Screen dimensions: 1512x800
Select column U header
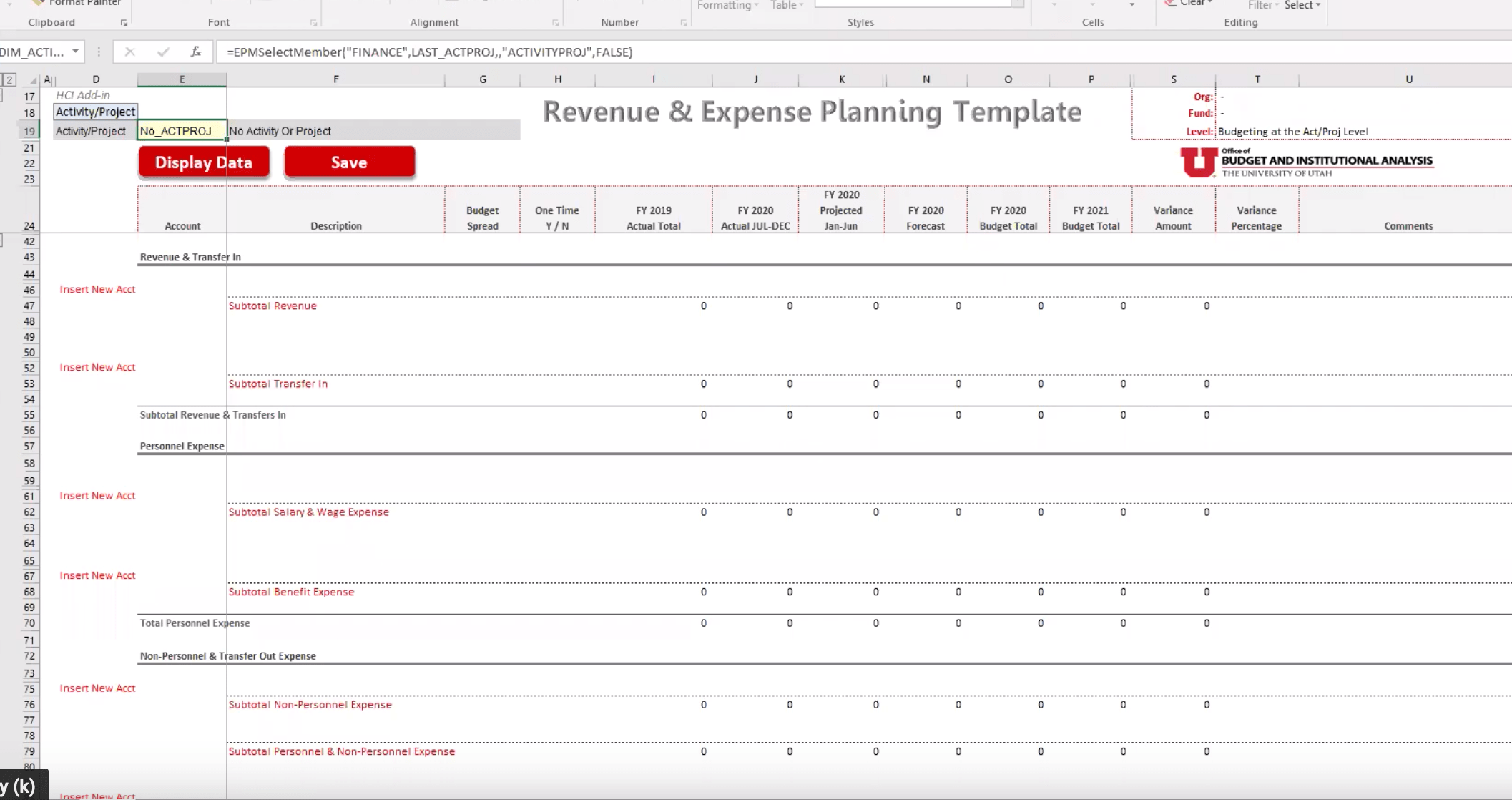(x=1408, y=79)
